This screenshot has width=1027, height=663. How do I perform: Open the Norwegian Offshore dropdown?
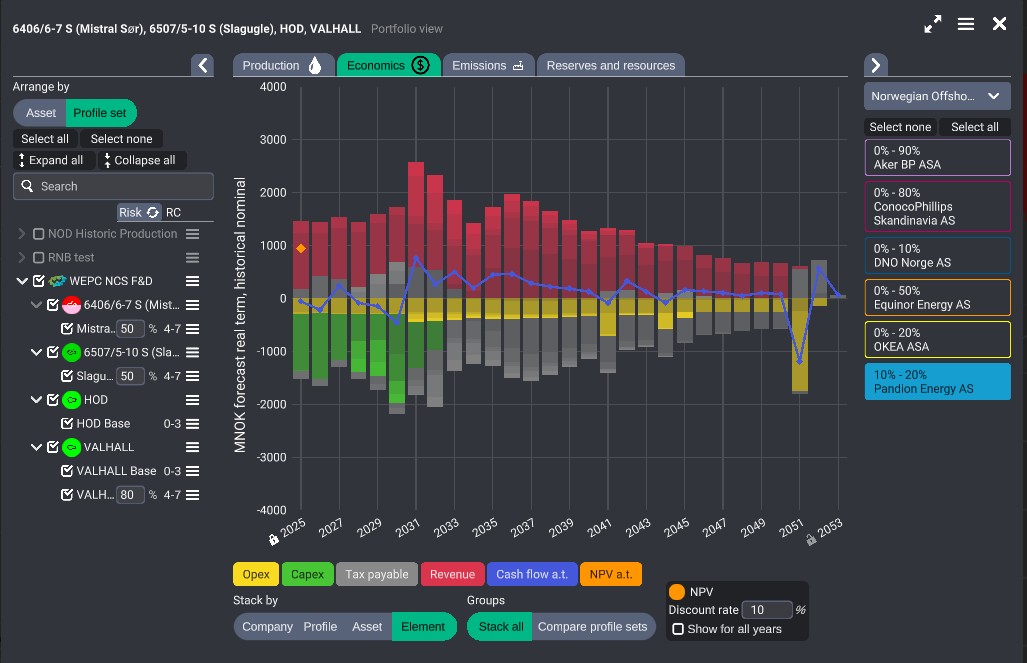(937, 97)
